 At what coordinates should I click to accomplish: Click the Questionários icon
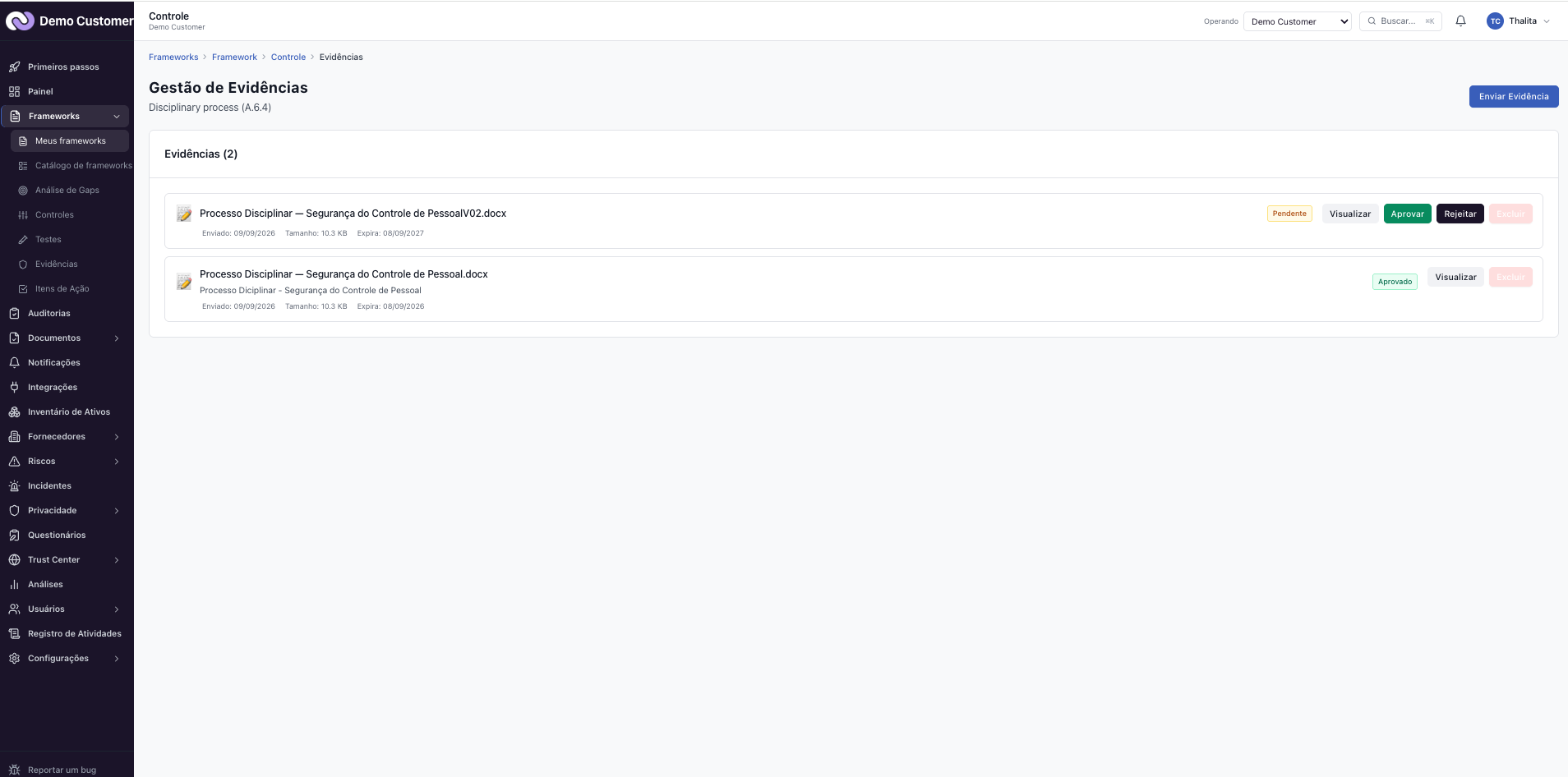[14, 535]
